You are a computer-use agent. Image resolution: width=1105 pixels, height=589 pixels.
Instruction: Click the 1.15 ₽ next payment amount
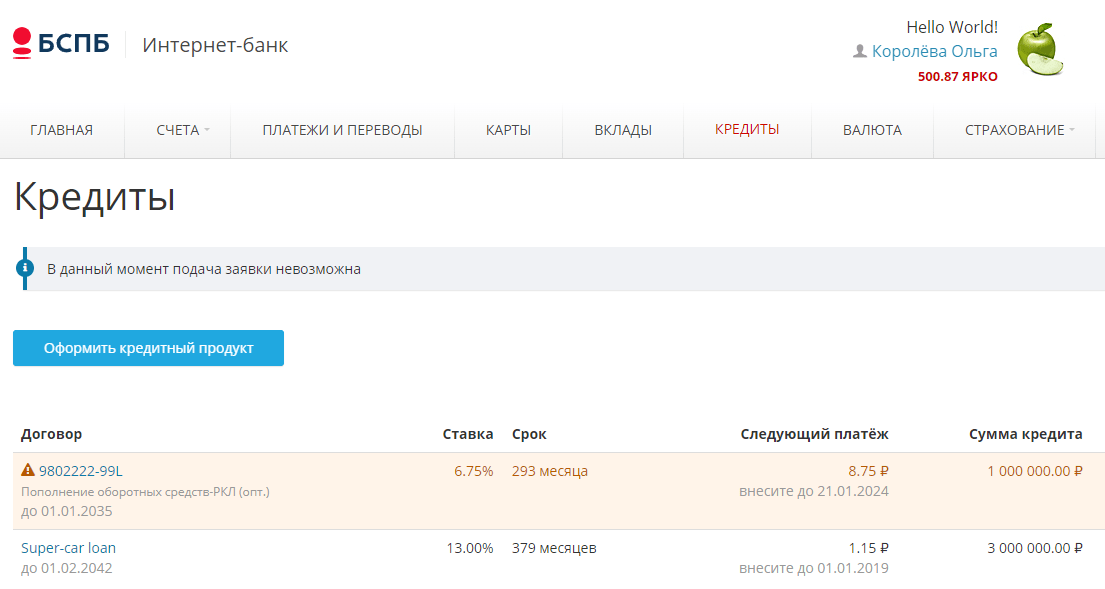[x=868, y=547]
